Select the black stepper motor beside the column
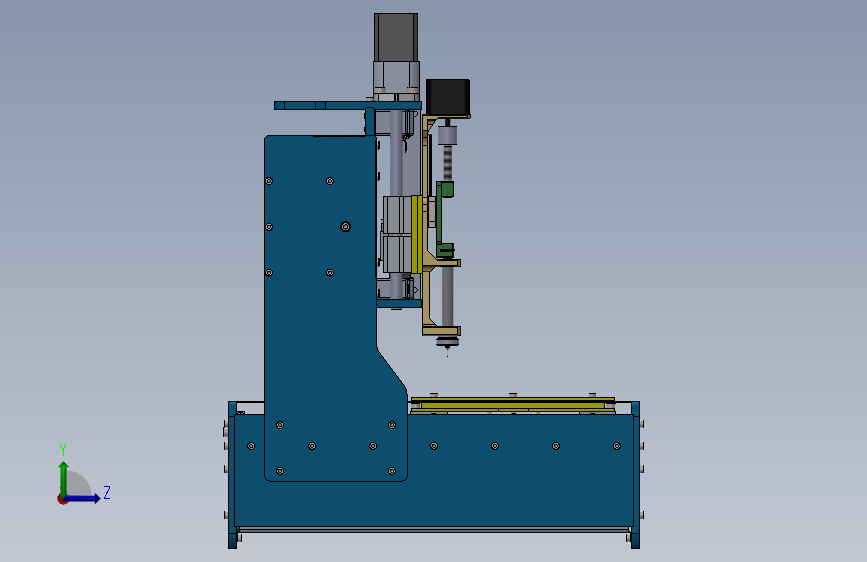The image size is (867, 562). (448, 97)
